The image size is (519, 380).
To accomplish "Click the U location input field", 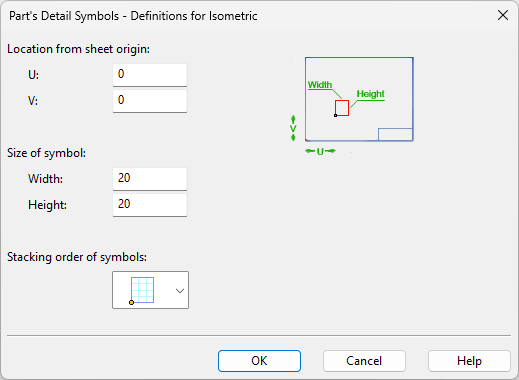I will click(x=150, y=75).
